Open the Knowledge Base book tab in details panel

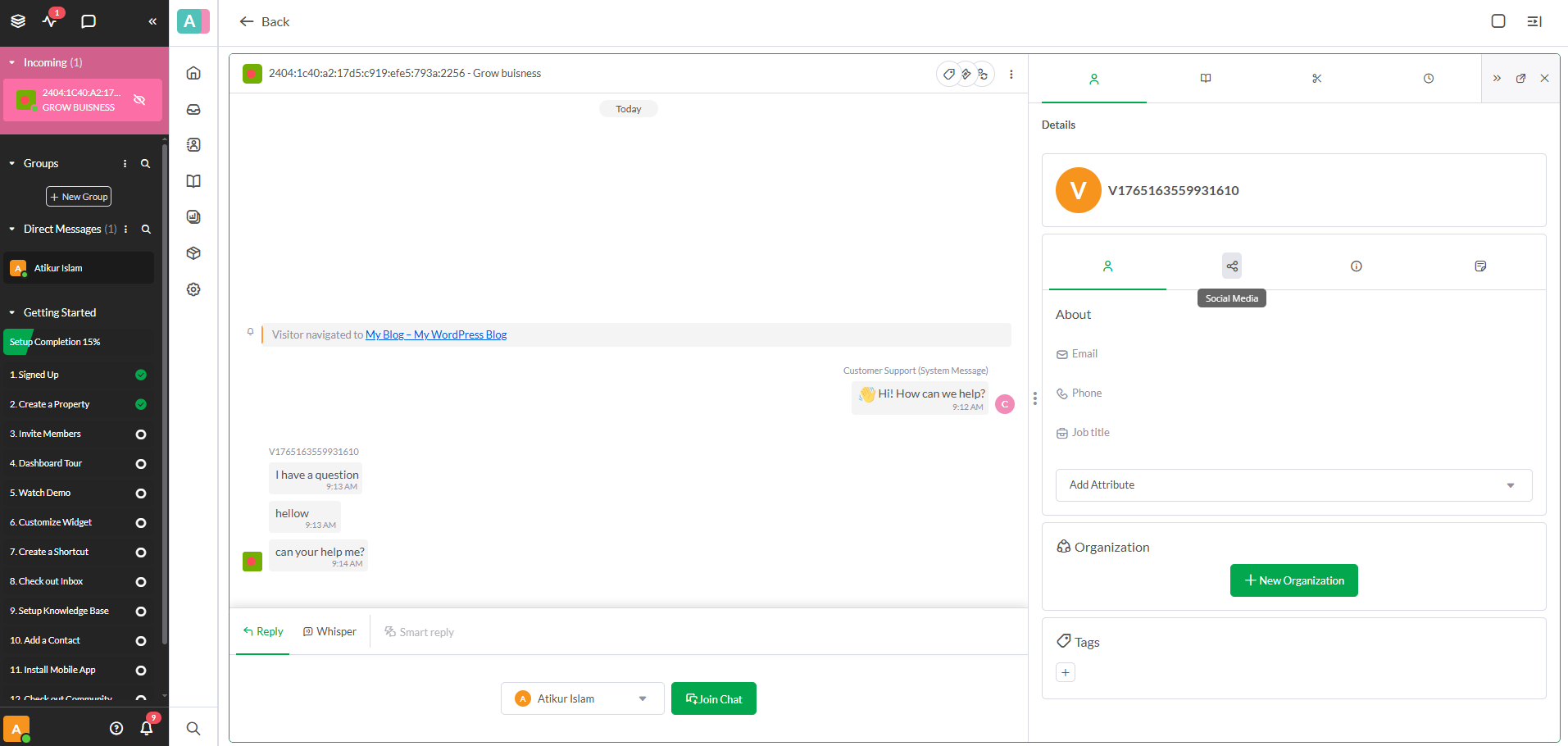tap(1206, 79)
